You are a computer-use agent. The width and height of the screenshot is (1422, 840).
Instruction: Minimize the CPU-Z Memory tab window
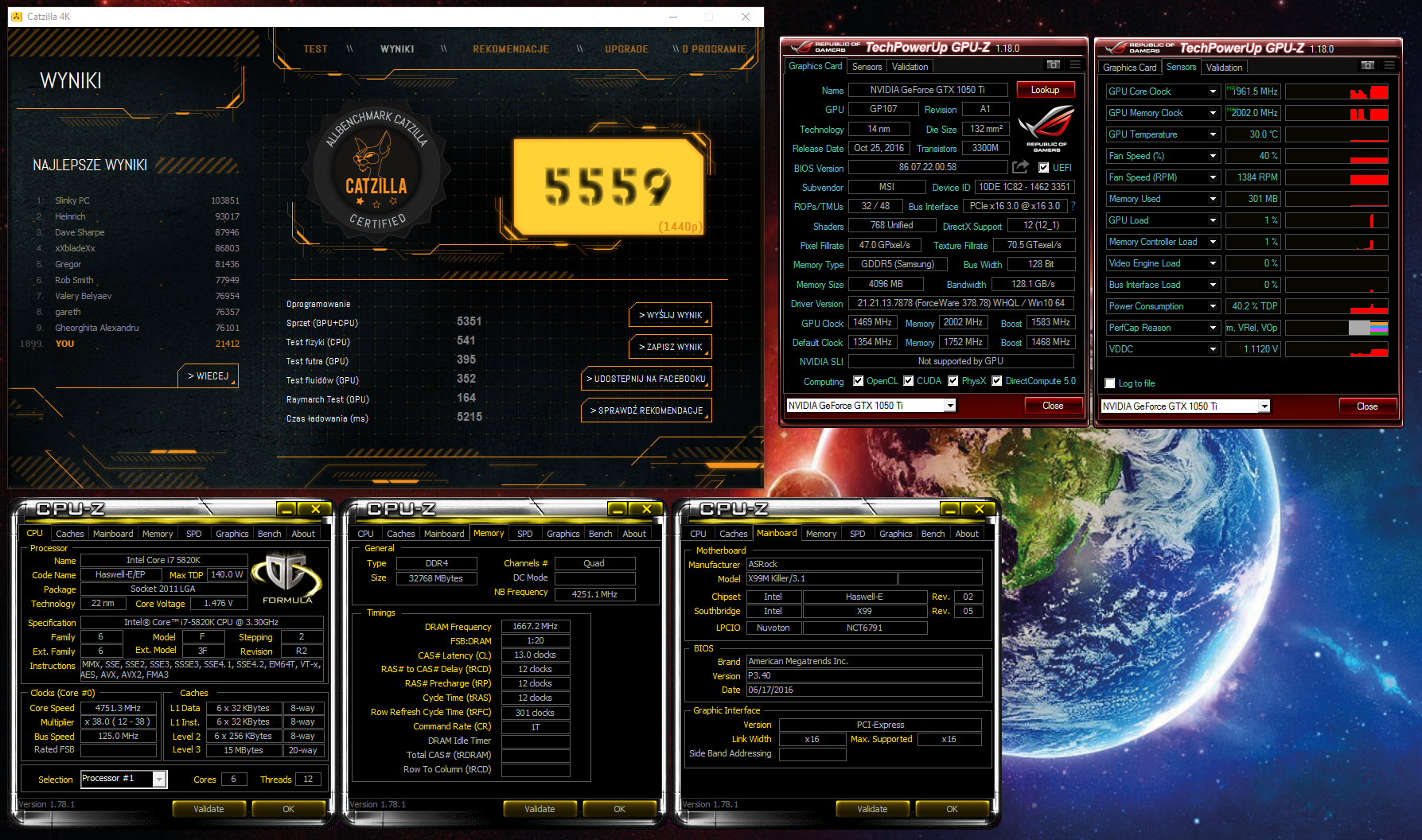point(617,509)
